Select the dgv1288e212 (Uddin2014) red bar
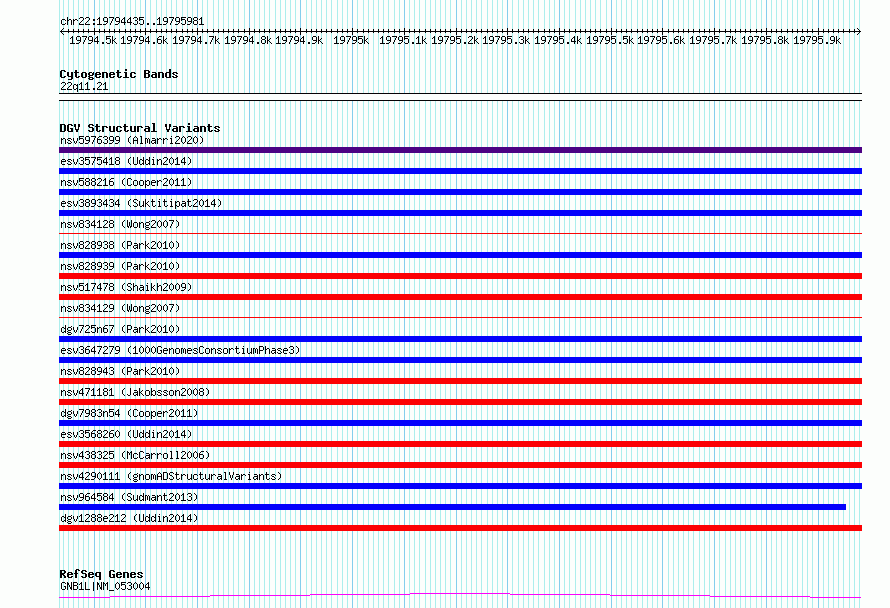Screen dimensions: 890x608 (460, 528)
